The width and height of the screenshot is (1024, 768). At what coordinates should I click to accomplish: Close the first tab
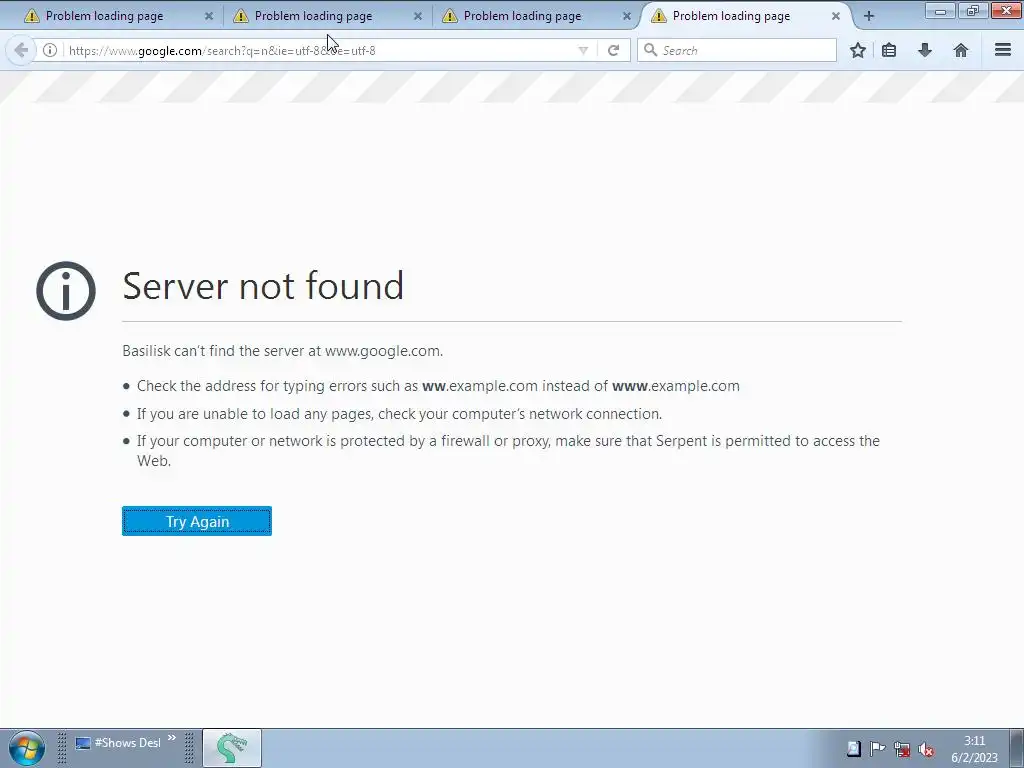209,16
